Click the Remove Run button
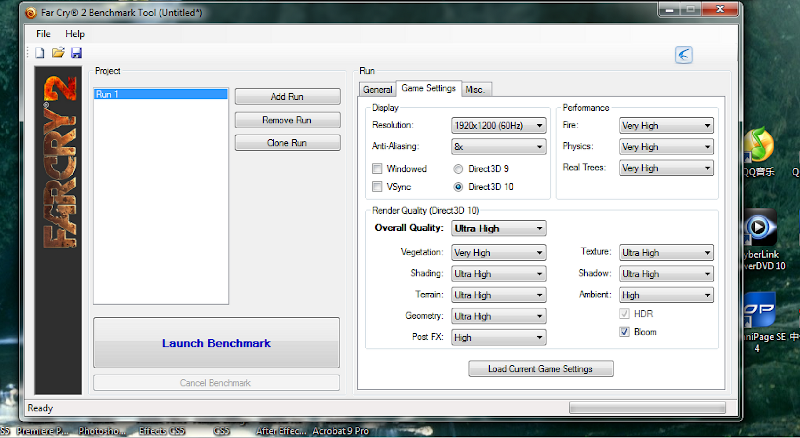Viewport: 800px width, 438px height. pos(287,120)
